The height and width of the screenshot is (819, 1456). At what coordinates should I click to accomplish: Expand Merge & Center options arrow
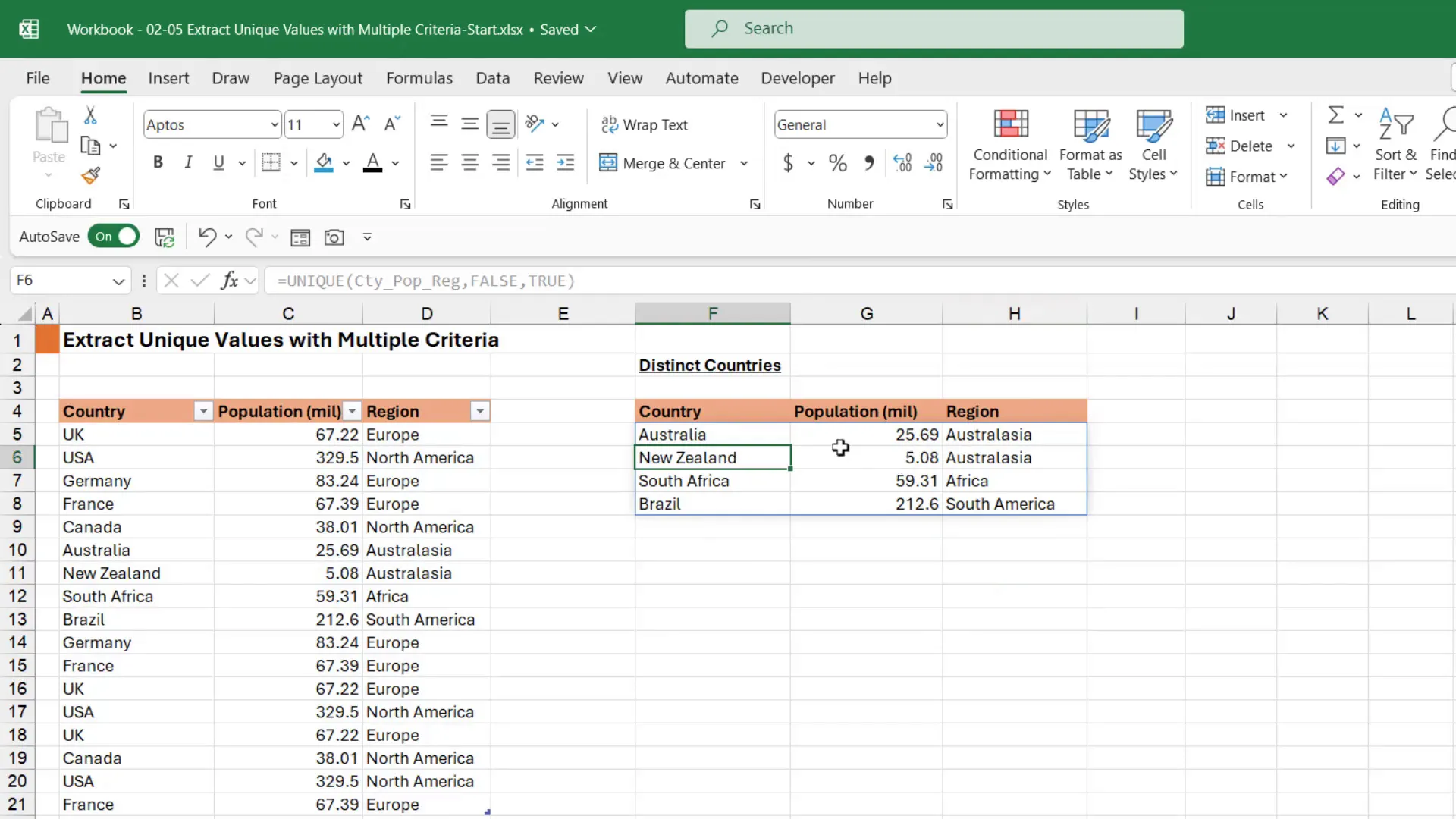click(x=744, y=163)
